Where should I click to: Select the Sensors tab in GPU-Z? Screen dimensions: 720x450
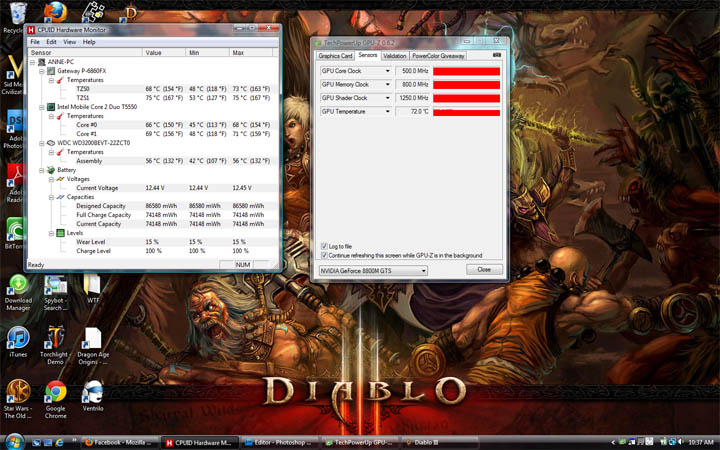(368, 55)
